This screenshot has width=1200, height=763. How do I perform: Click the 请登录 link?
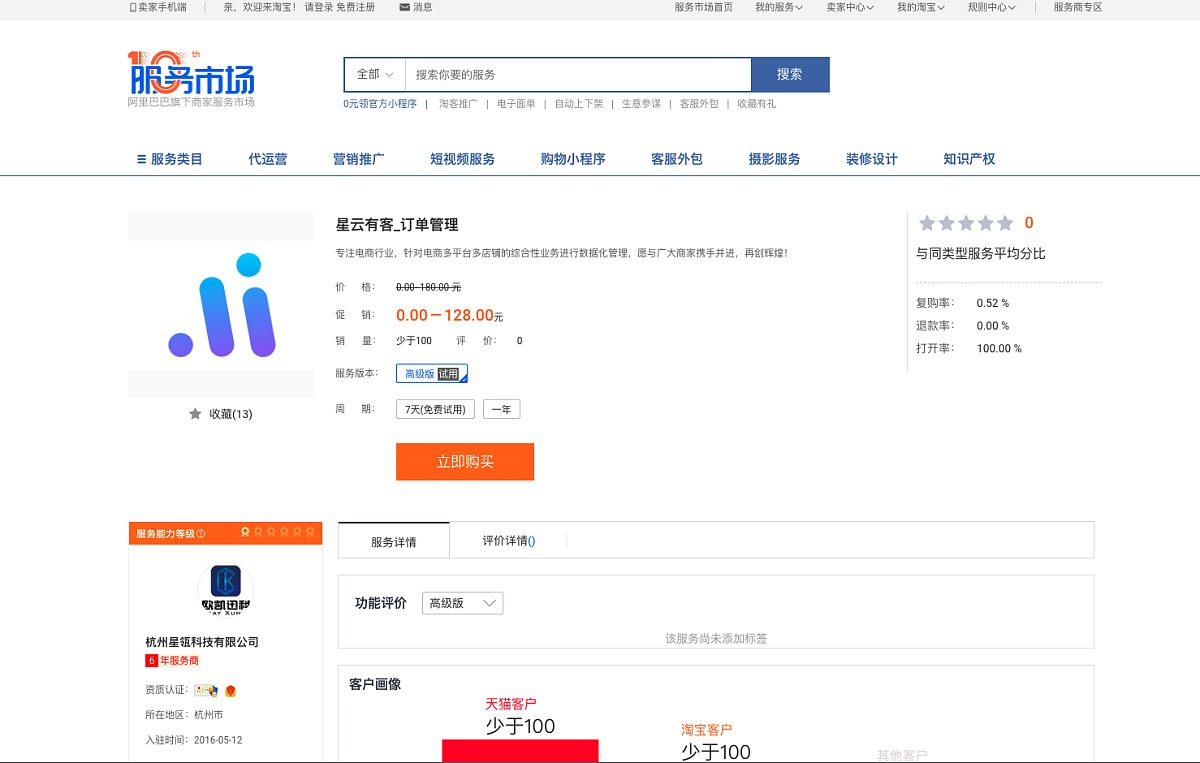point(319,7)
